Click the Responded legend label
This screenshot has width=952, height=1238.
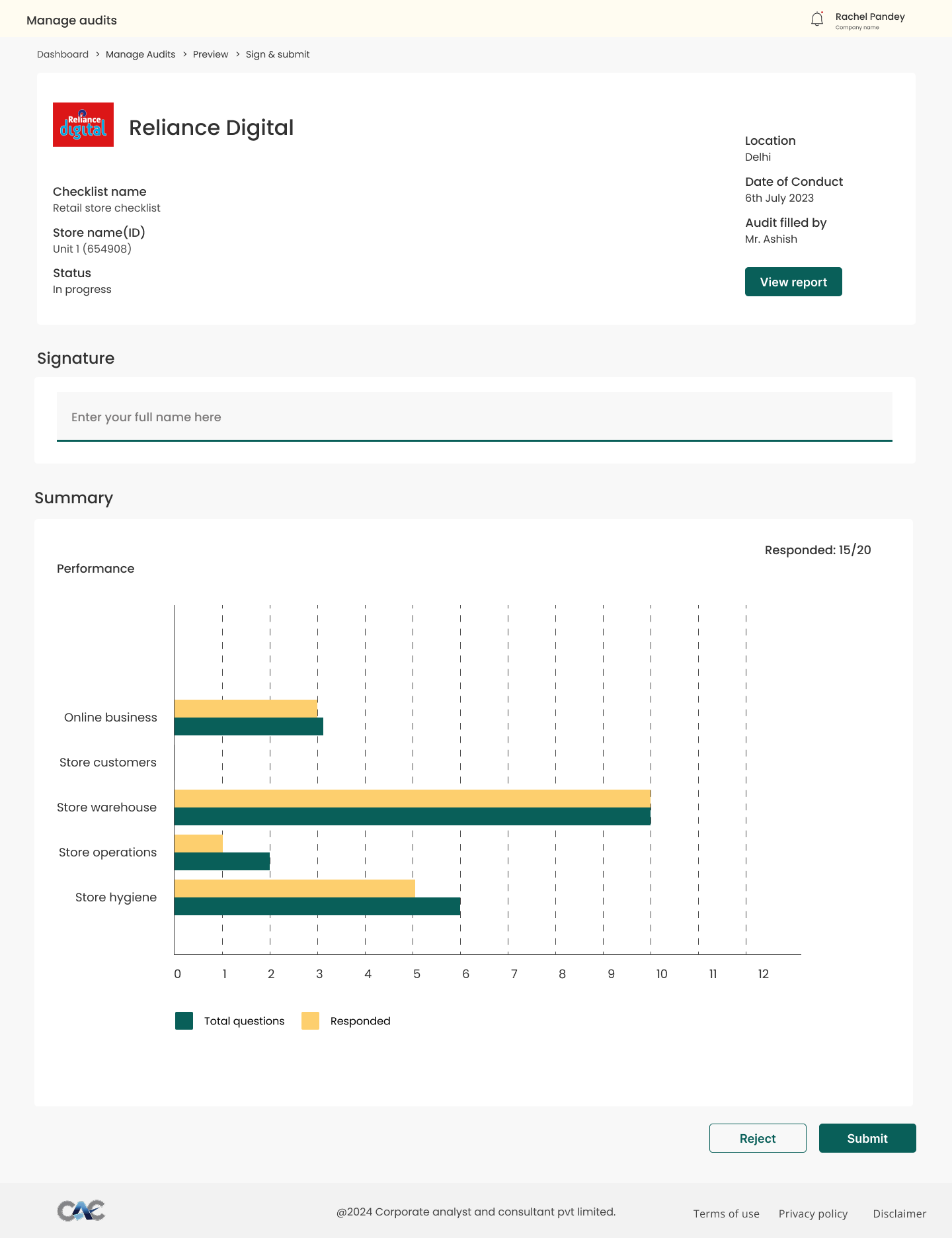tap(360, 1021)
